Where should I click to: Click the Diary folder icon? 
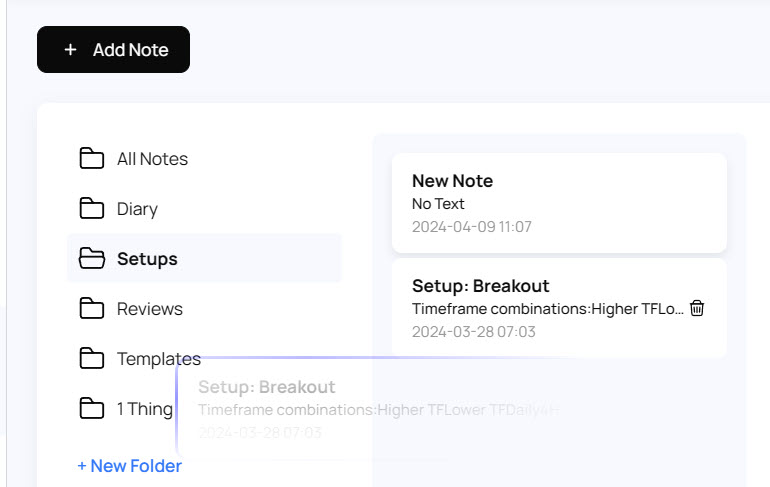[x=92, y=209]
